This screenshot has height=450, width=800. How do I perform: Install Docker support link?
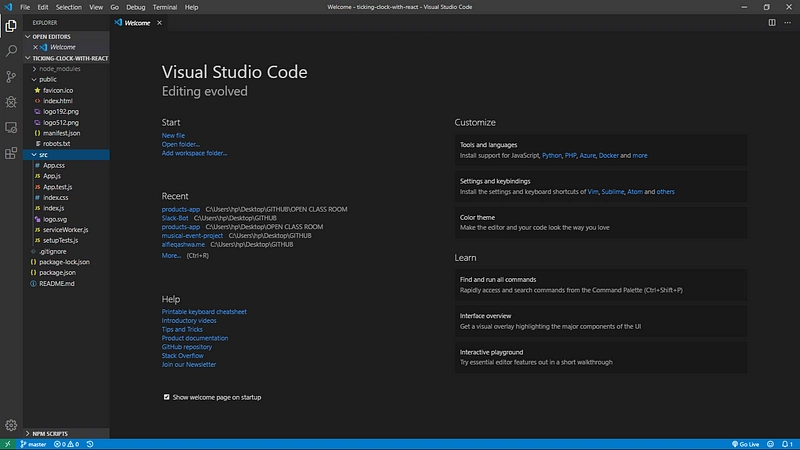pyautogui.click(x=608, y=156)
